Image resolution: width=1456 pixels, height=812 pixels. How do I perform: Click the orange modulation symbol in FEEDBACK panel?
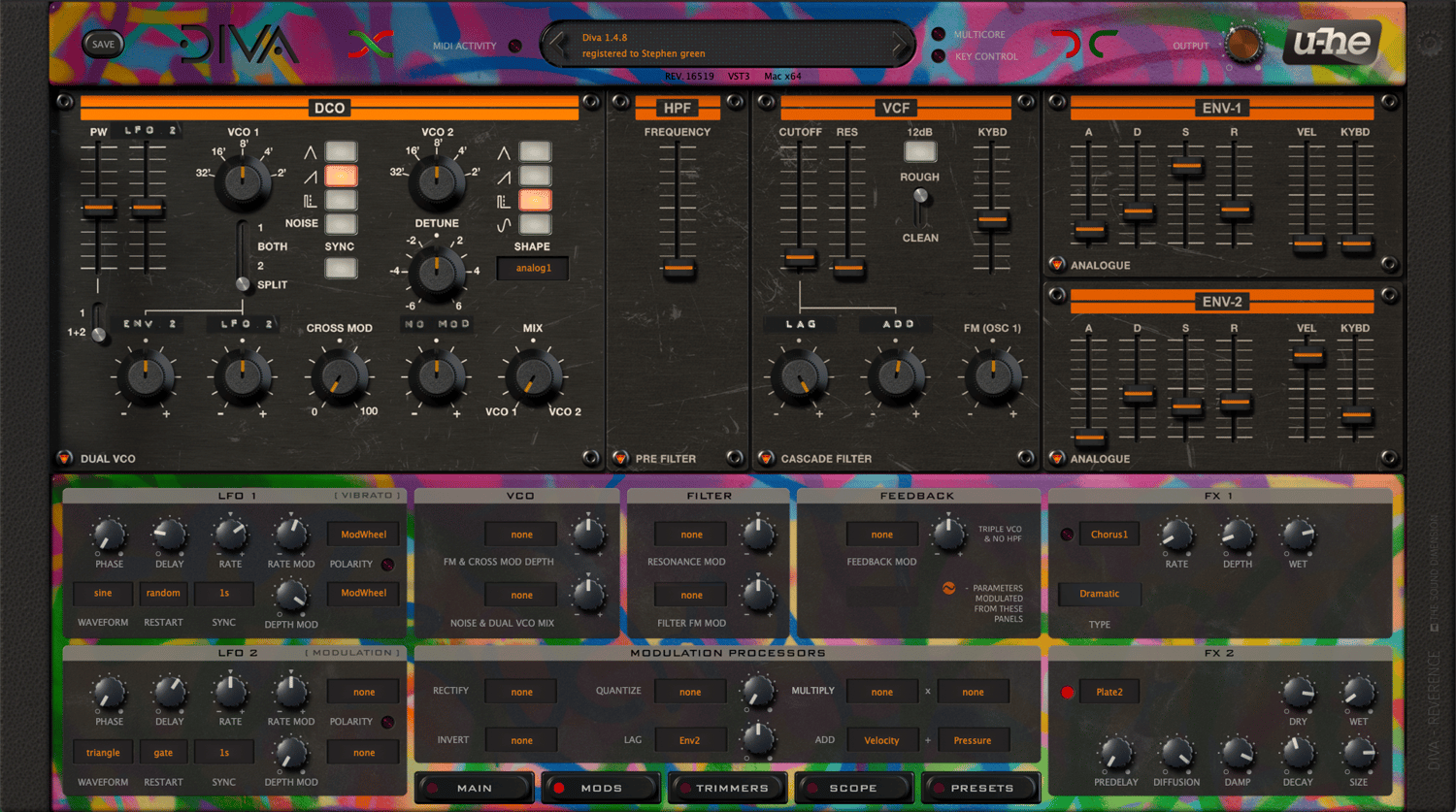coord(948,588)
